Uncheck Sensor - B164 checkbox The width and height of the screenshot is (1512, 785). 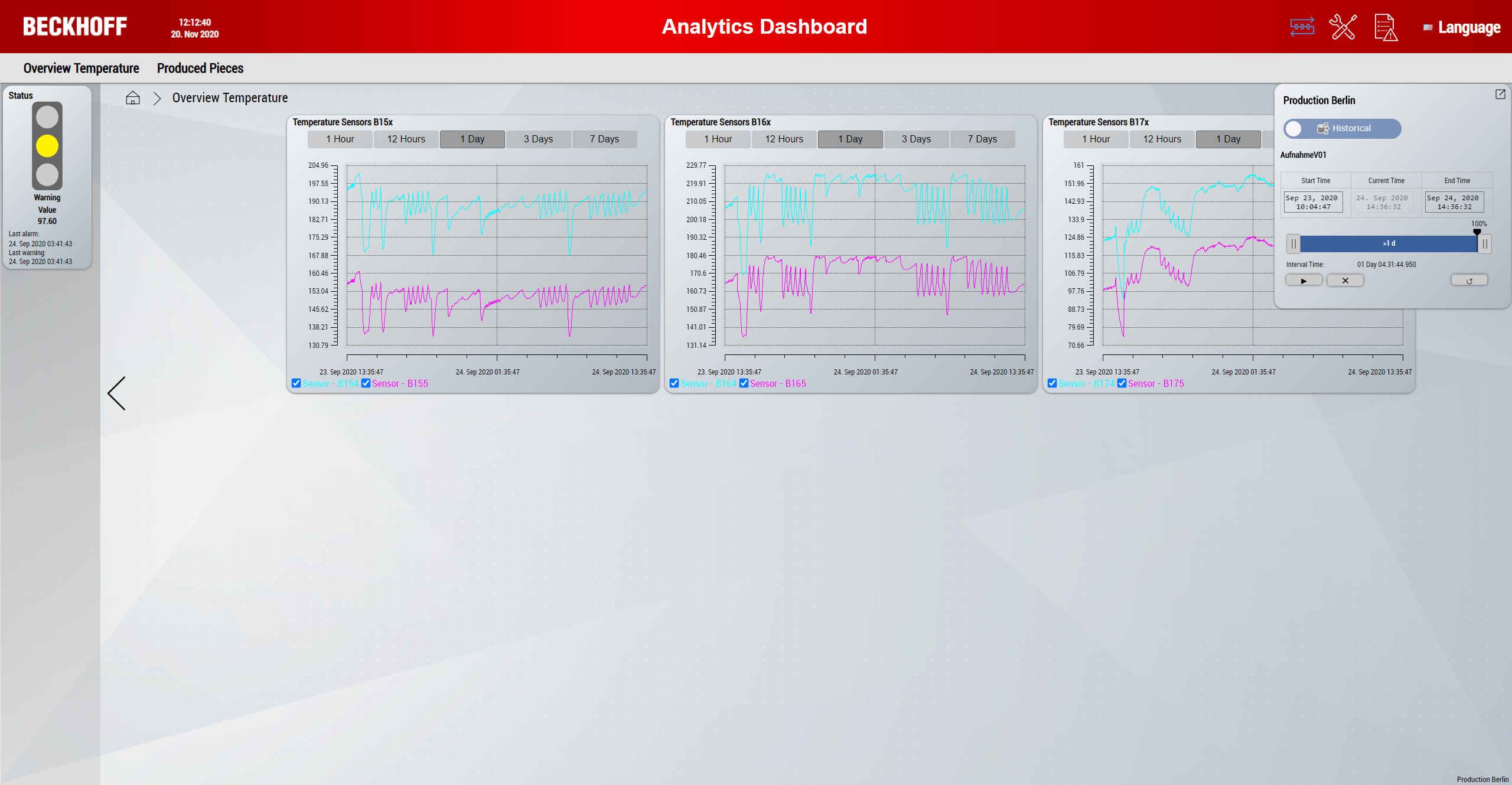pos(674,383)
